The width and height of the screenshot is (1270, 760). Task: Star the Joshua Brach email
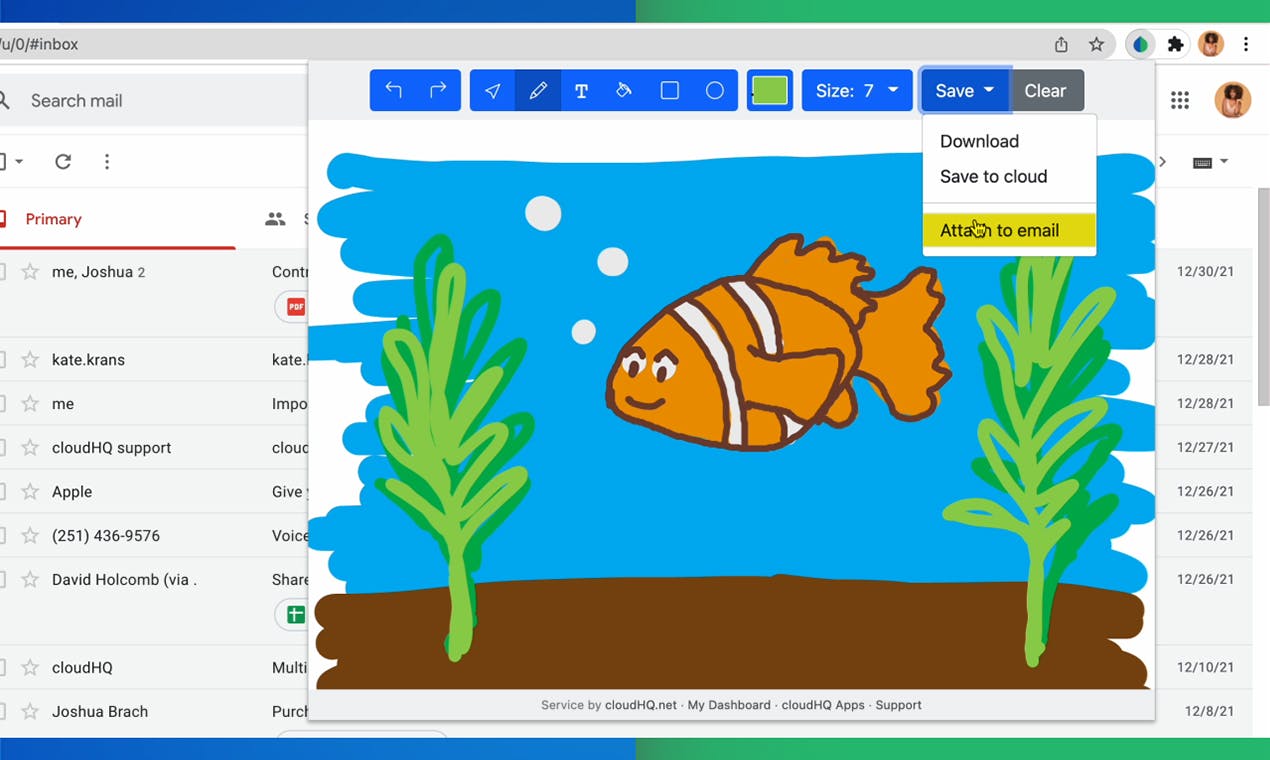(x=31, y=712)
